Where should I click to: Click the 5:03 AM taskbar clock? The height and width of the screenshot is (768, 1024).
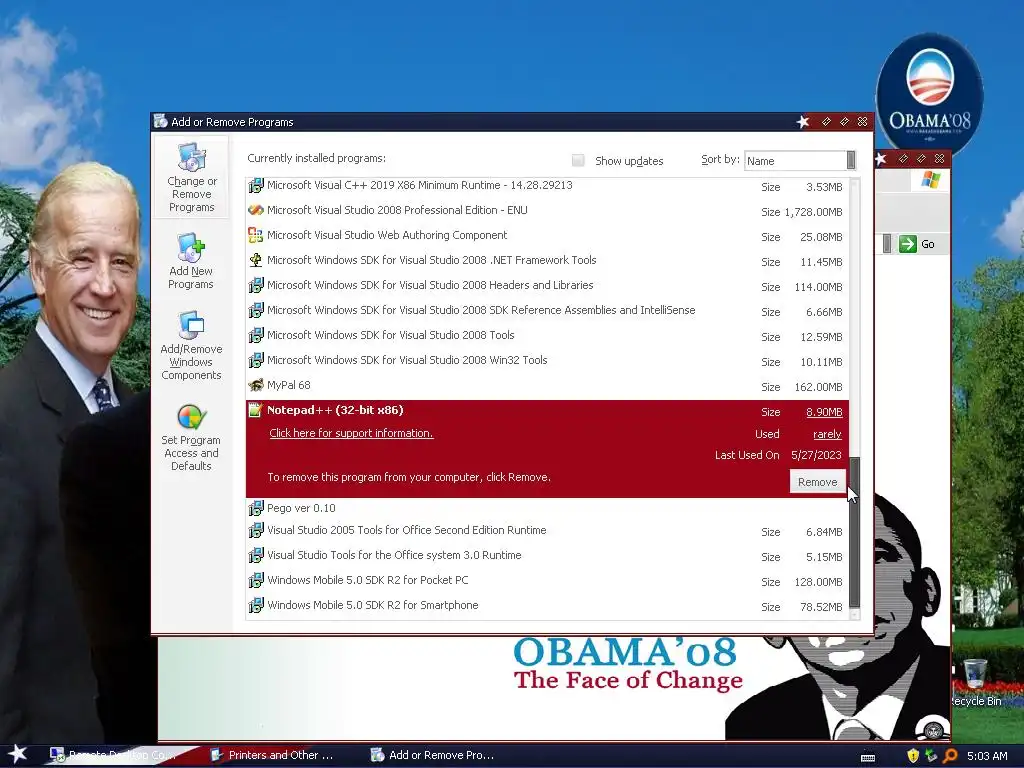(987, 756)
